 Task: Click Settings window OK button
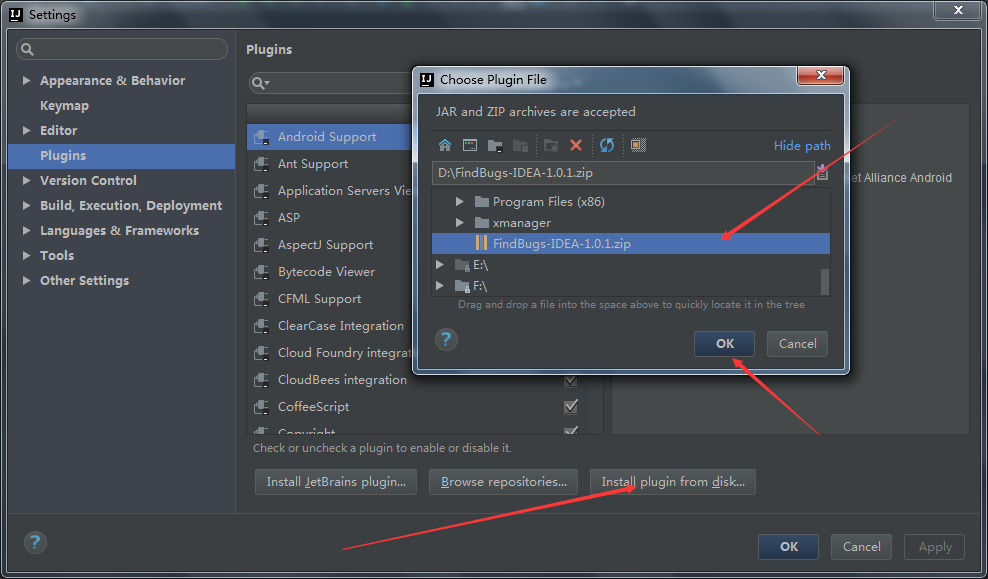(788, 547)
